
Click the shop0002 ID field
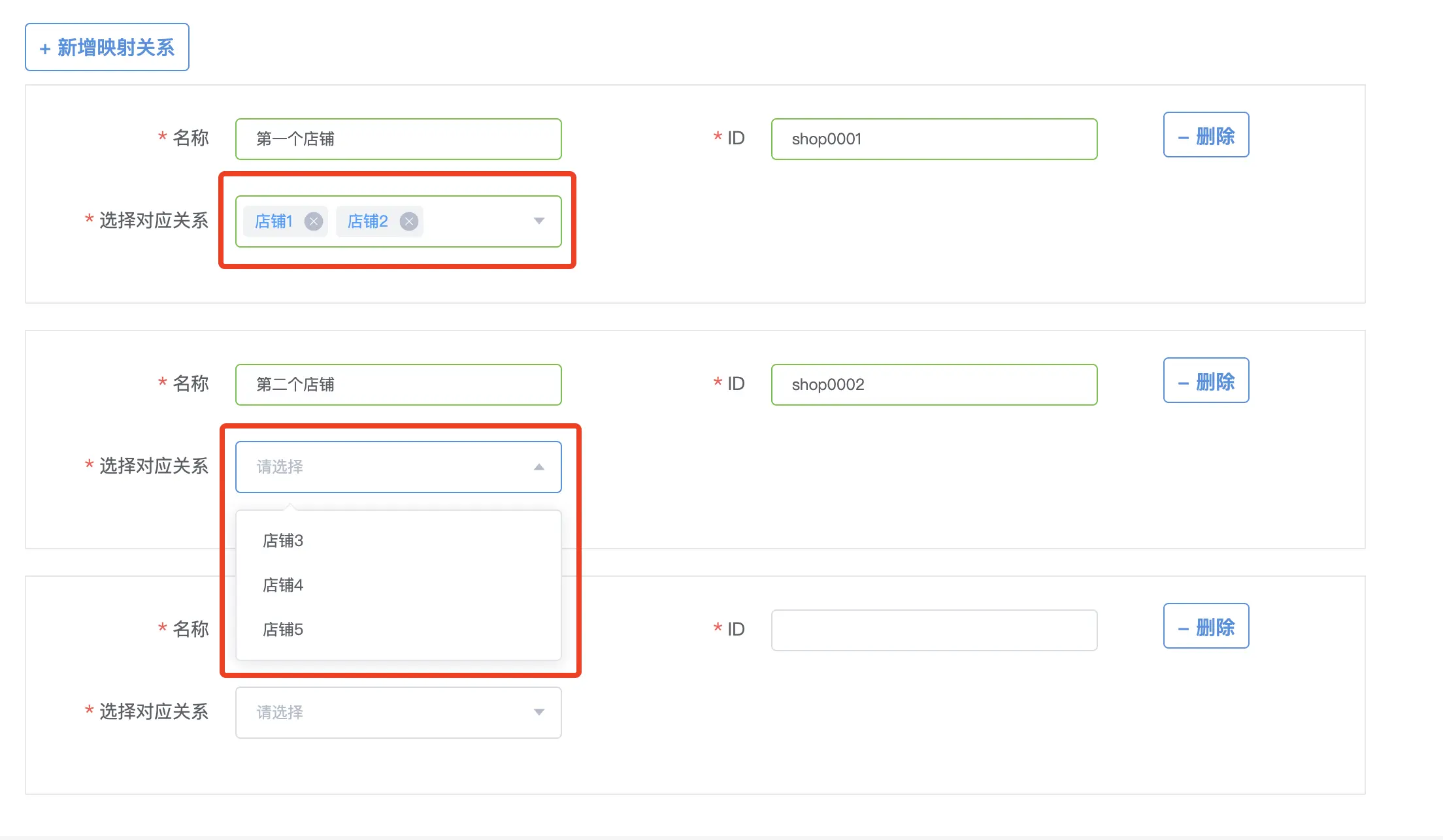(934, 385)
